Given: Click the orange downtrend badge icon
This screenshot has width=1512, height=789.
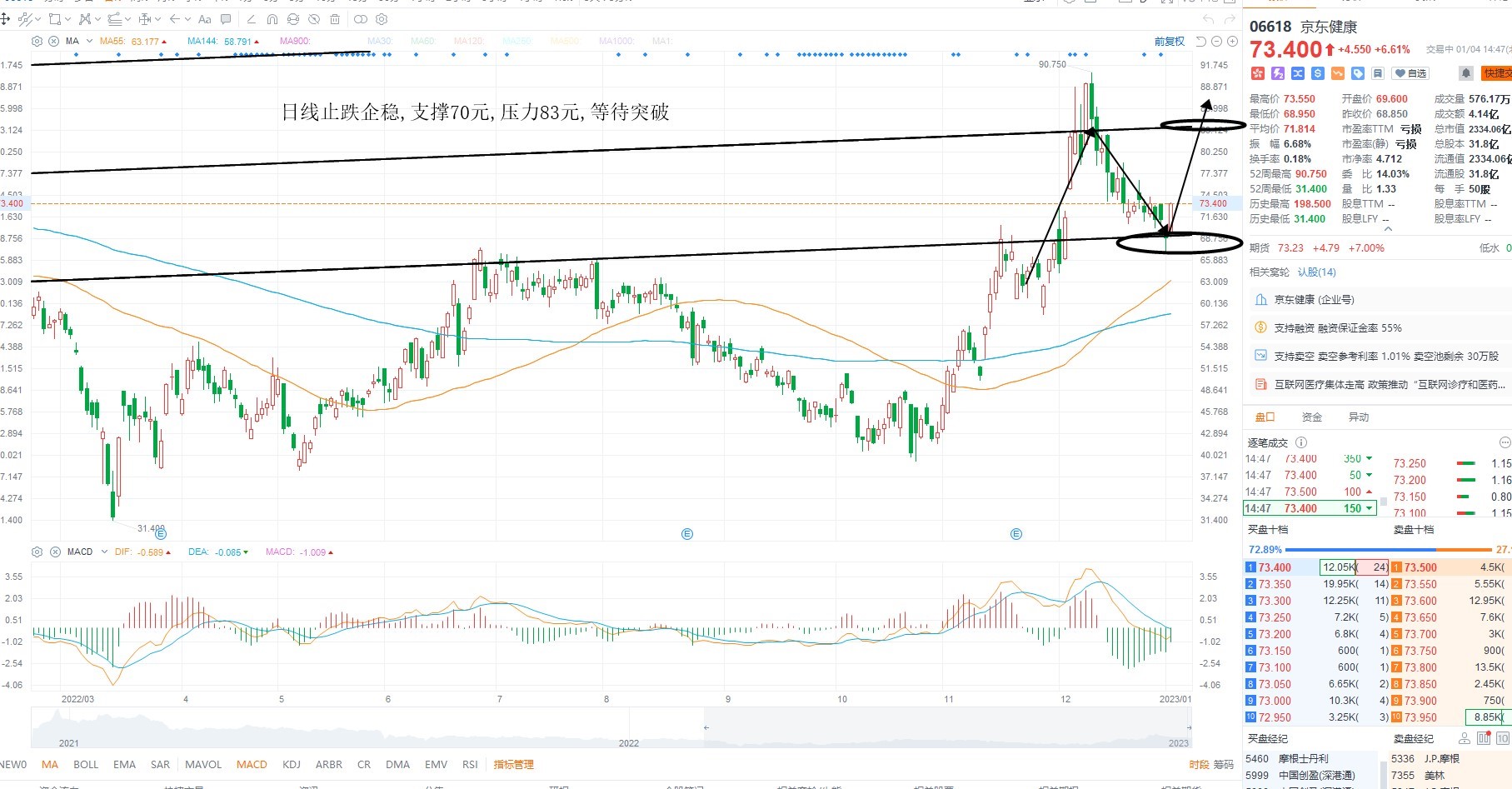Looking at the screenshot, I should 1338,73.
